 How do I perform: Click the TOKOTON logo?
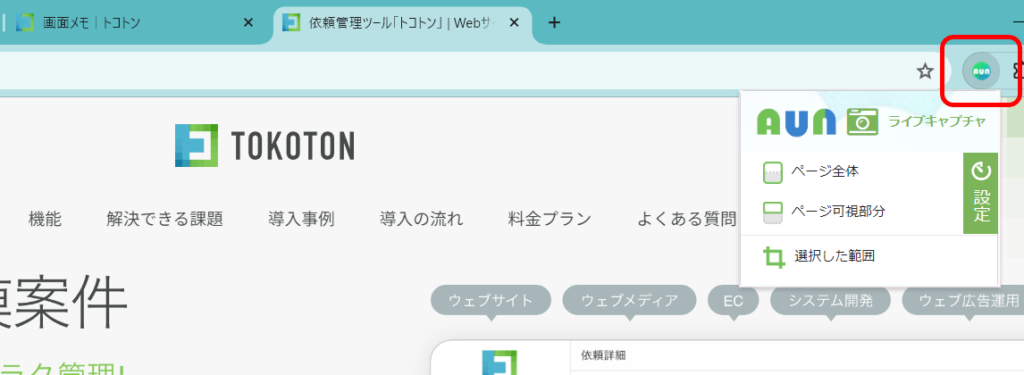pos(265,145)
